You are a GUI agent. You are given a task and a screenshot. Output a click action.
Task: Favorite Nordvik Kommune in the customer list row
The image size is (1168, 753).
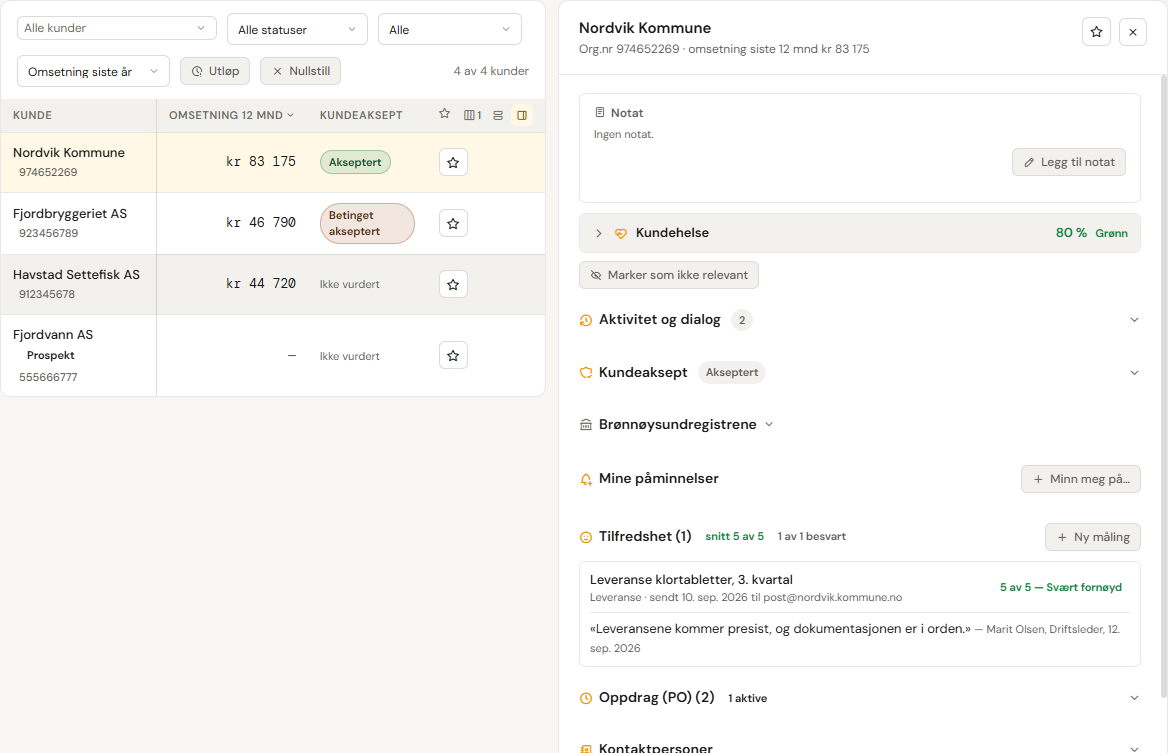click(x=453, y=162)
